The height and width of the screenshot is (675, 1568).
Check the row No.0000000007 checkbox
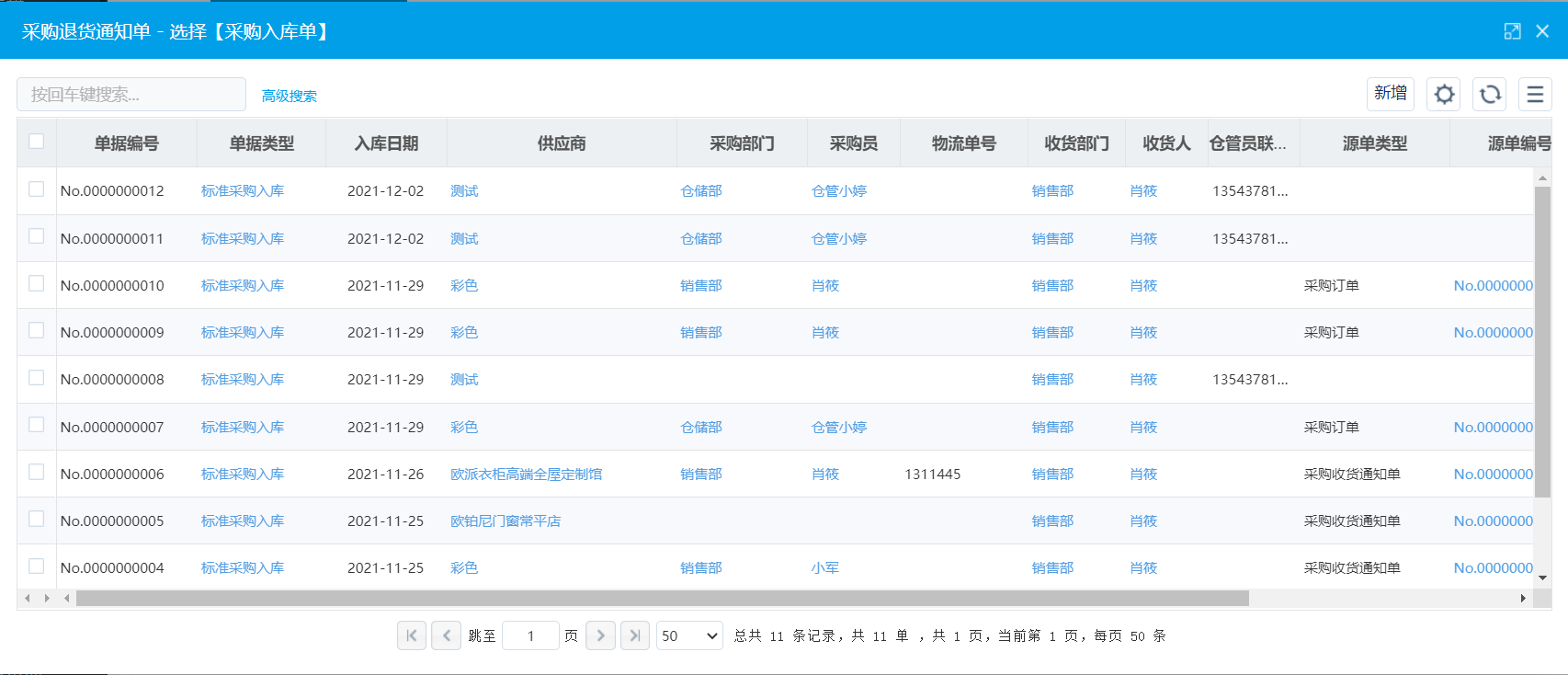[37, 425]
